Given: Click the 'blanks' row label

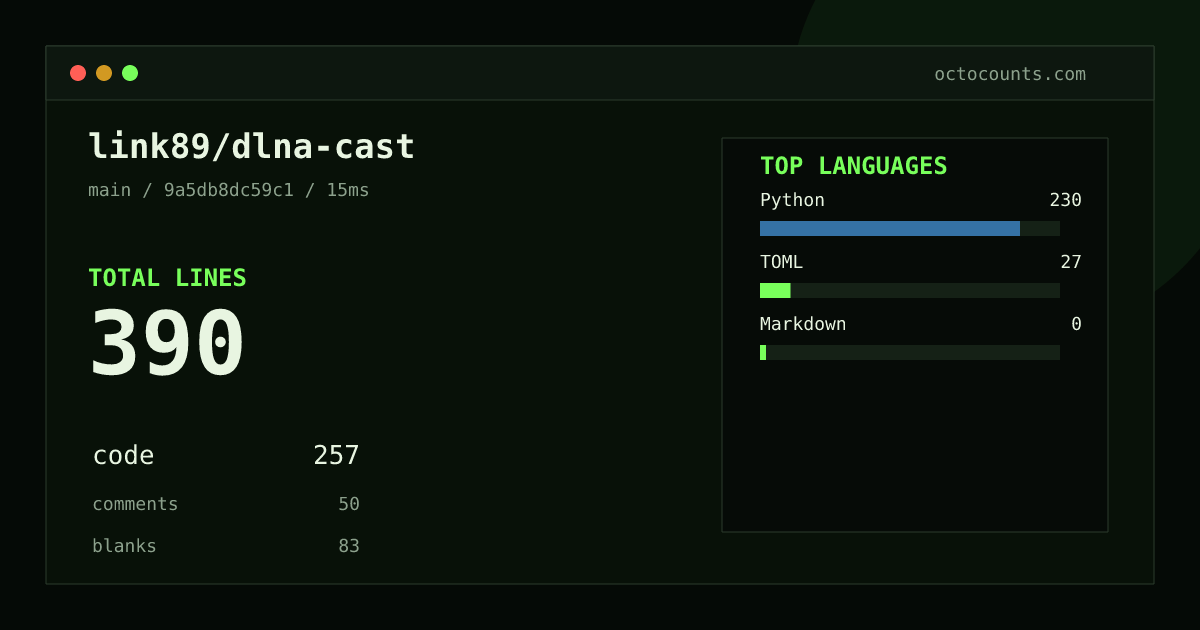Looking at the screenshot, I should click(124, 546).
